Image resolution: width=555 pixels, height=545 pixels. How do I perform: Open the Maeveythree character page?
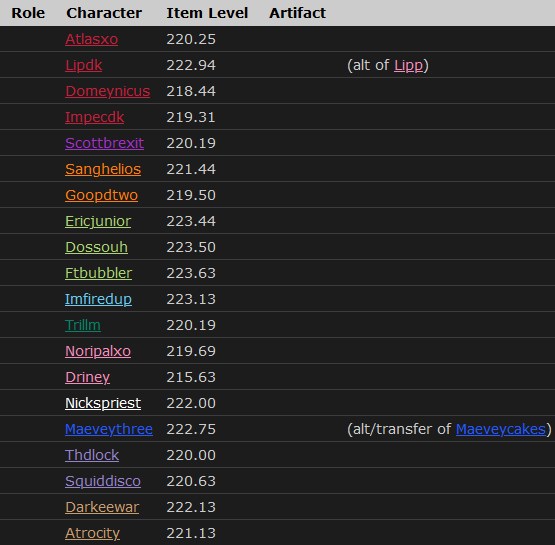coord(109,429)
